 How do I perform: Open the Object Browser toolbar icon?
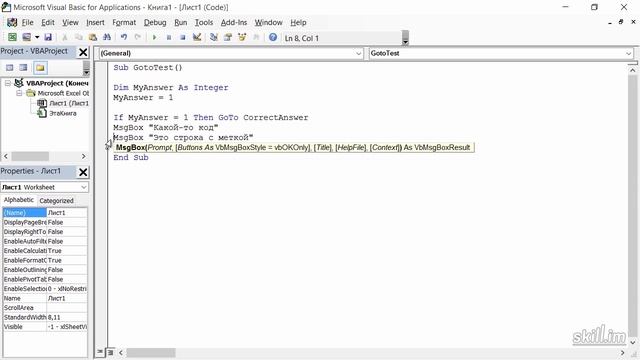point(242,38)
